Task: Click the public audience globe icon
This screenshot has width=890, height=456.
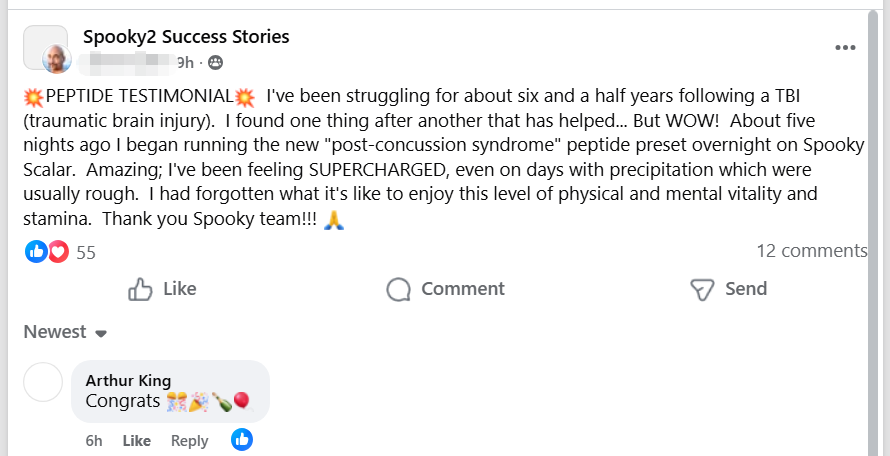Action: pyautogui.click(x=216, y=63)
